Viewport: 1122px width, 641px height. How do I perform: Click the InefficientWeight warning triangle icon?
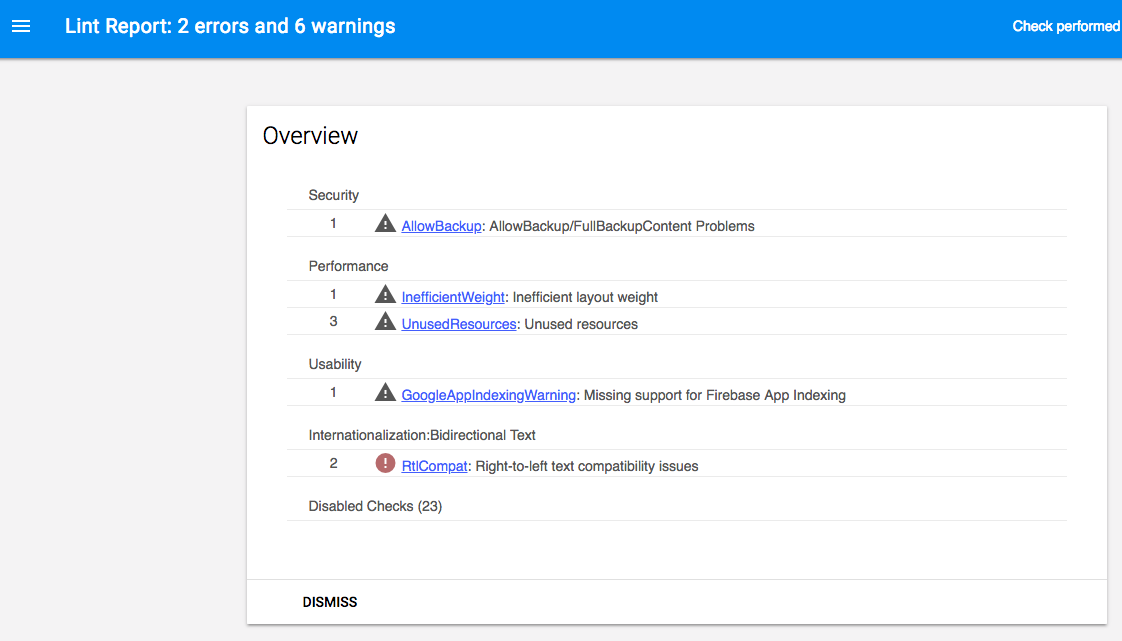[385, 294]
